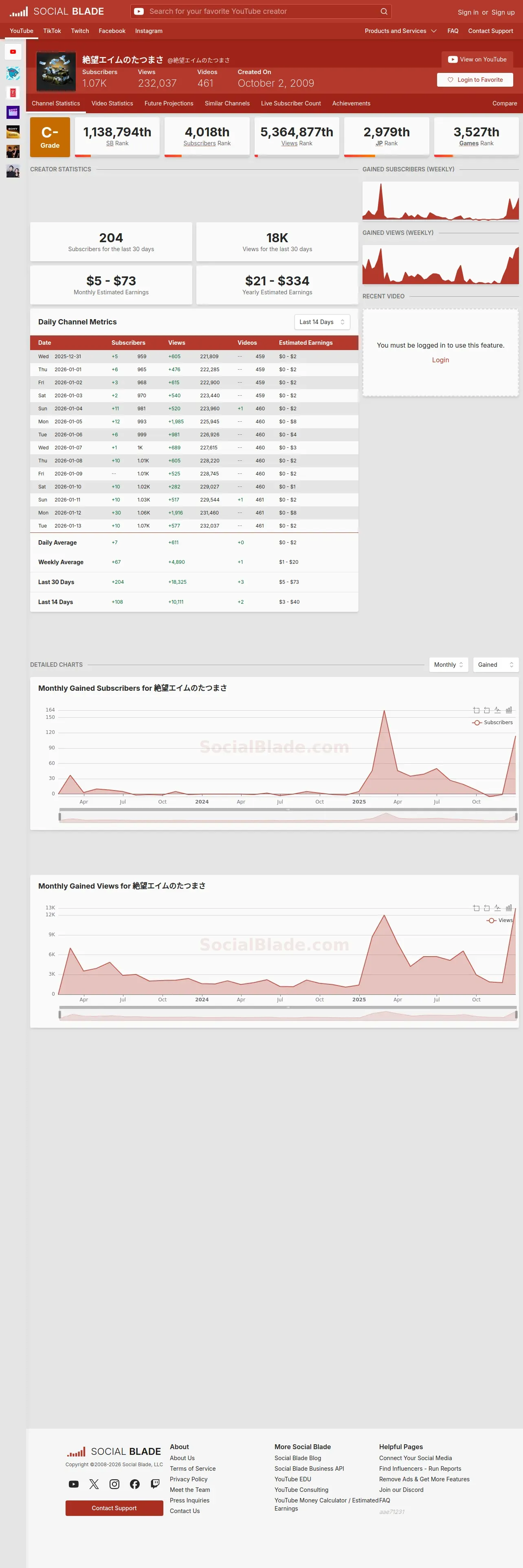The width and height of the screenshot is (523, 1568).
Task: Open the clapperboard Movies channel sidebar icon
Action: point(13,112)
